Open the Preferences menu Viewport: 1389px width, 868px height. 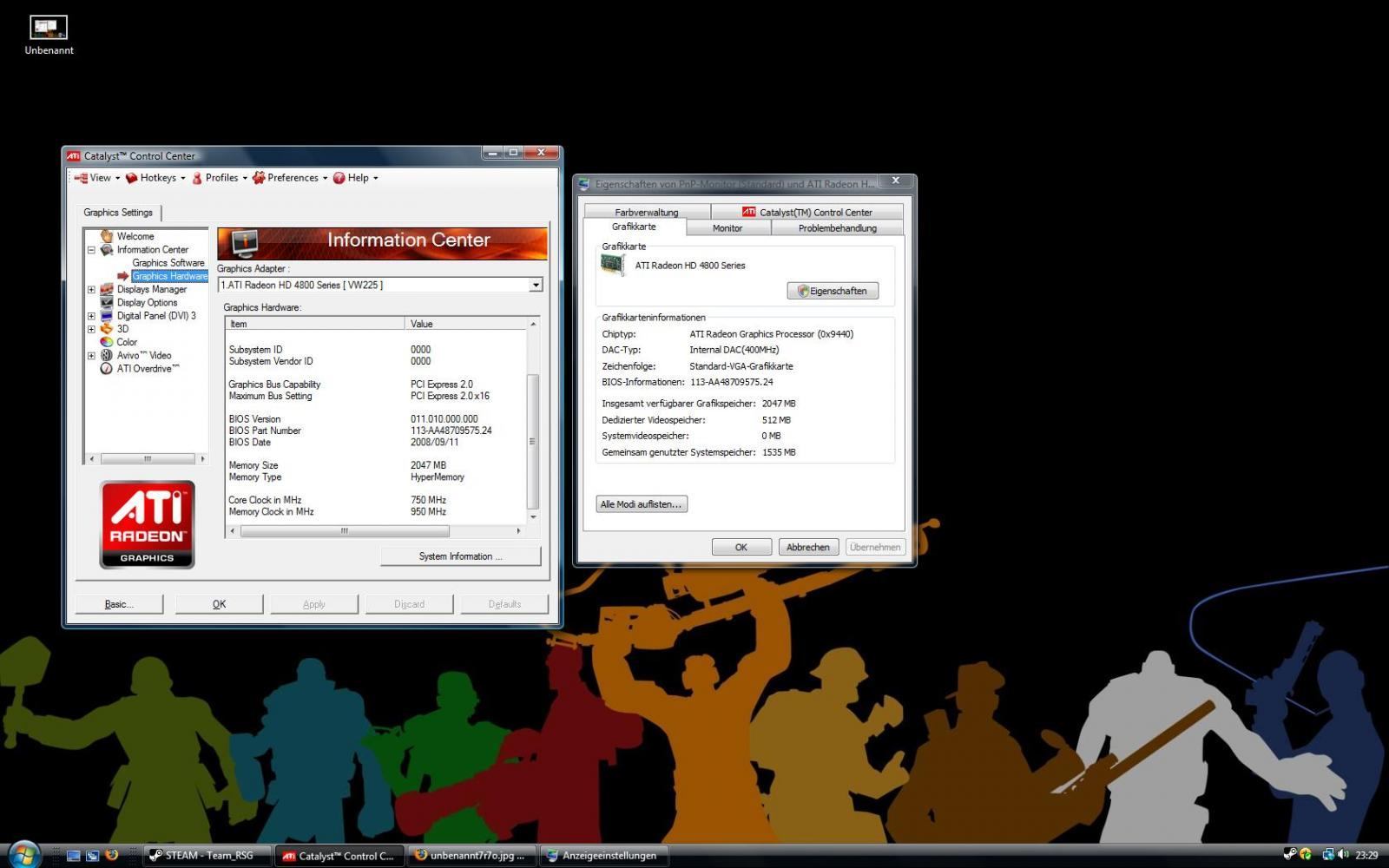coord(290,178)
